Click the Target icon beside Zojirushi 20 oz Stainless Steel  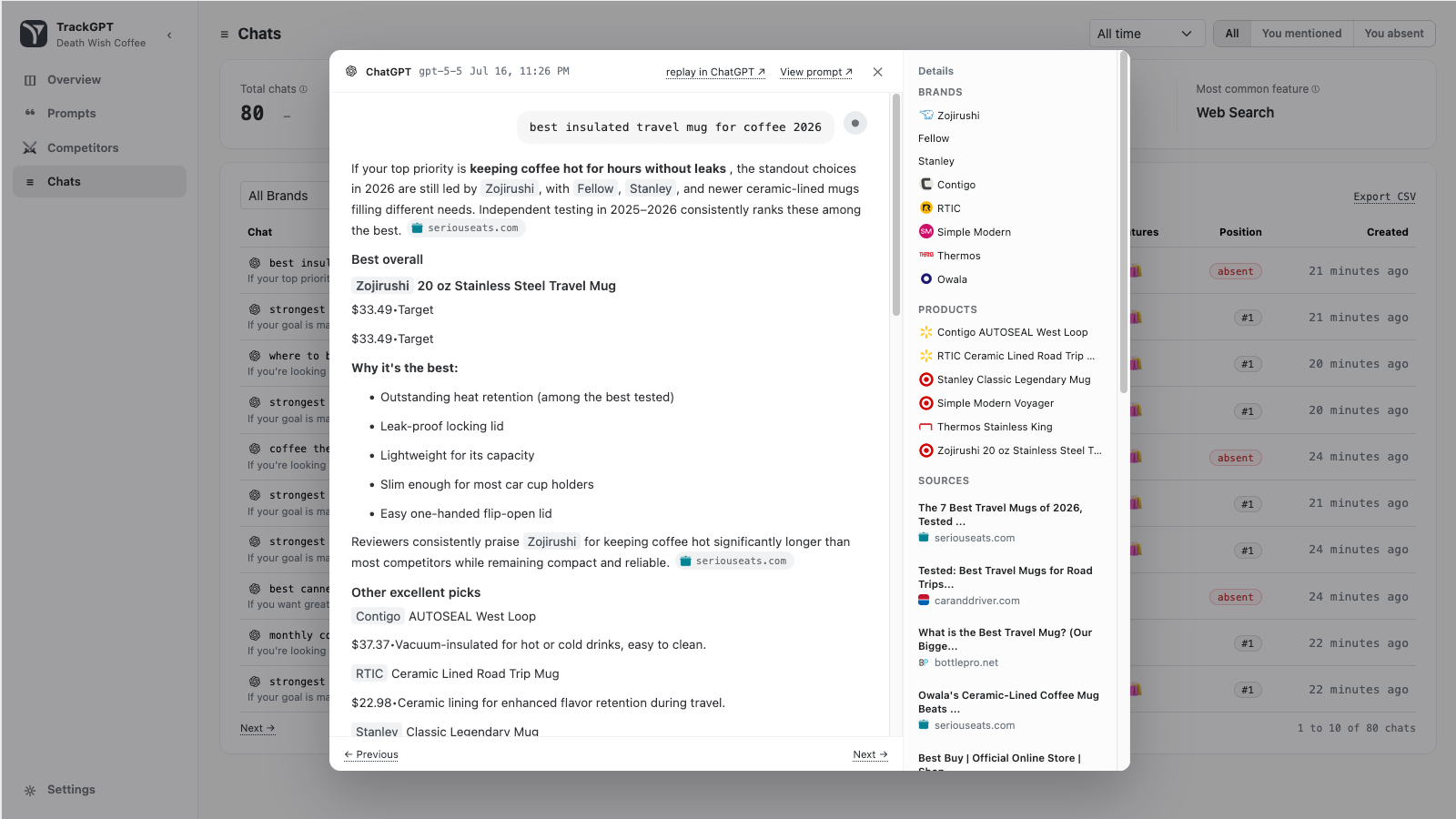[926, 450]
